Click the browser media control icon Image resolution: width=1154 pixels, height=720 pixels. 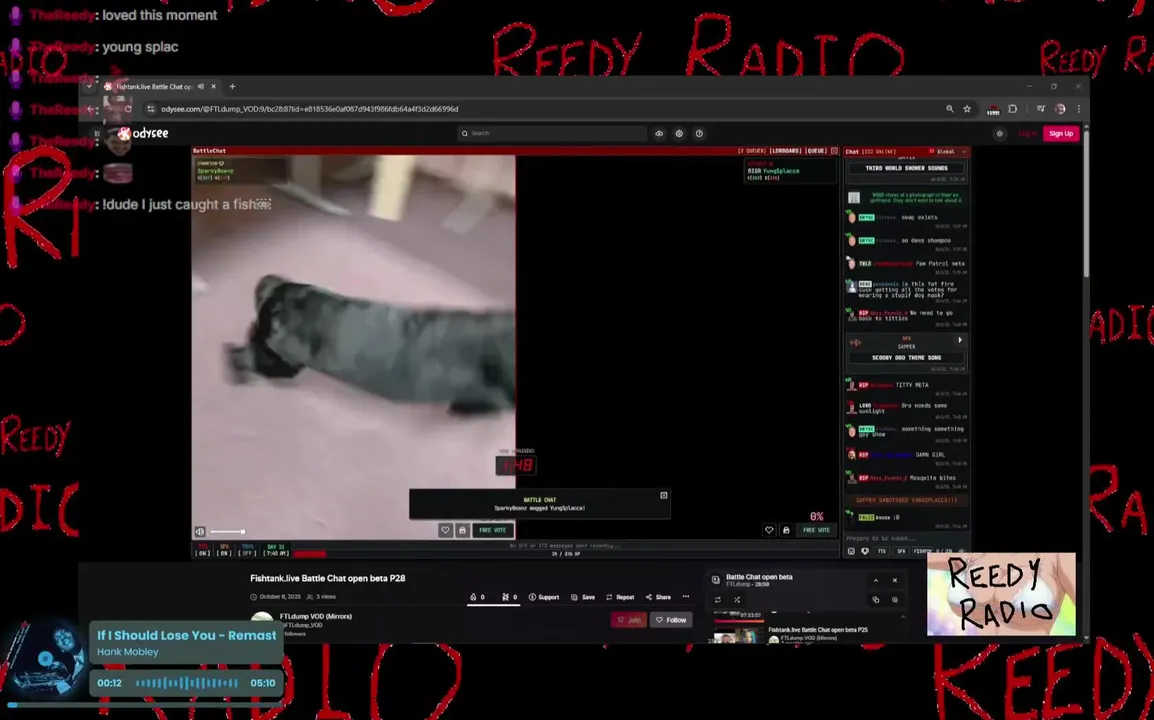tap(1041, 109)
